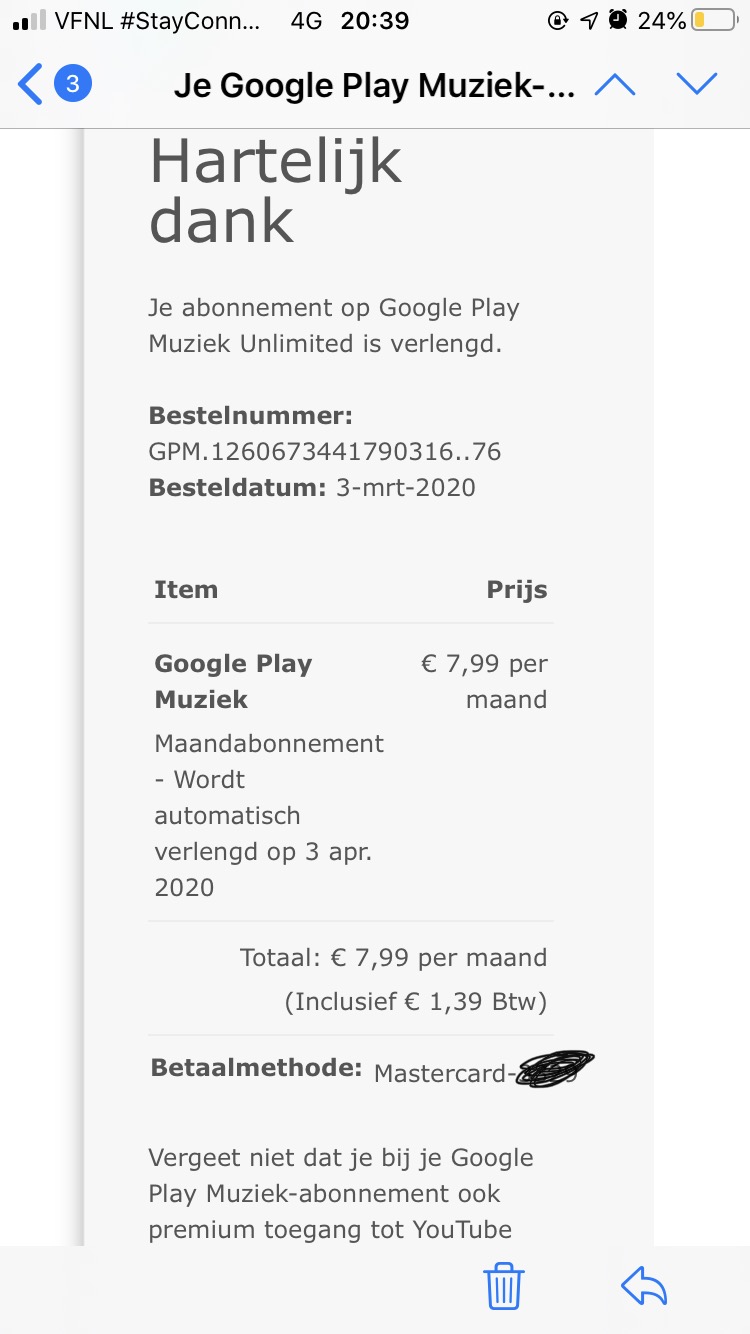
Task: Tap the Google Play Muziek item name
Action: tap(233, 681)
